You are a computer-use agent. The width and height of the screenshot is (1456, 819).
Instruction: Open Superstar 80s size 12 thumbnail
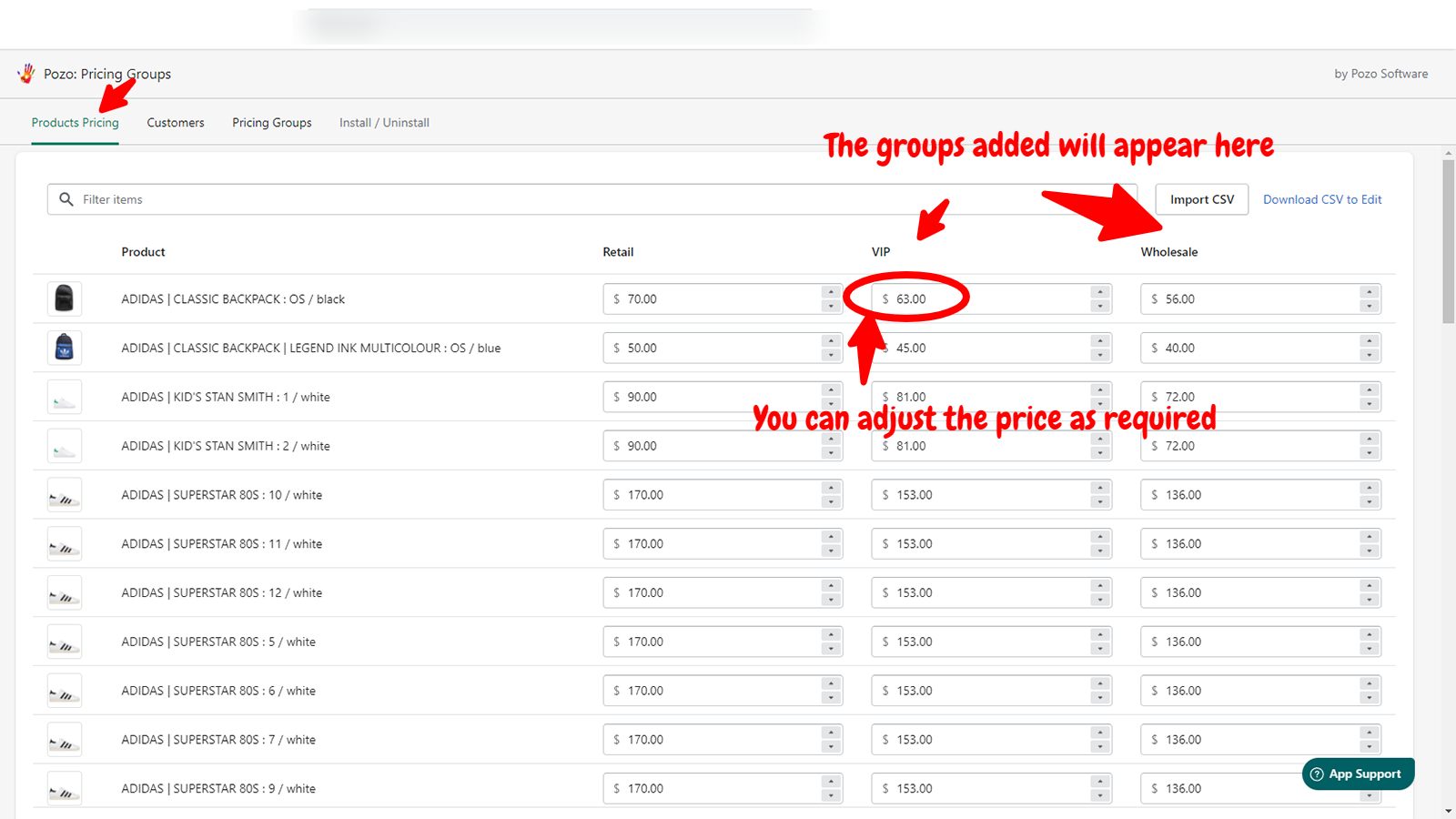pos(65,592)
